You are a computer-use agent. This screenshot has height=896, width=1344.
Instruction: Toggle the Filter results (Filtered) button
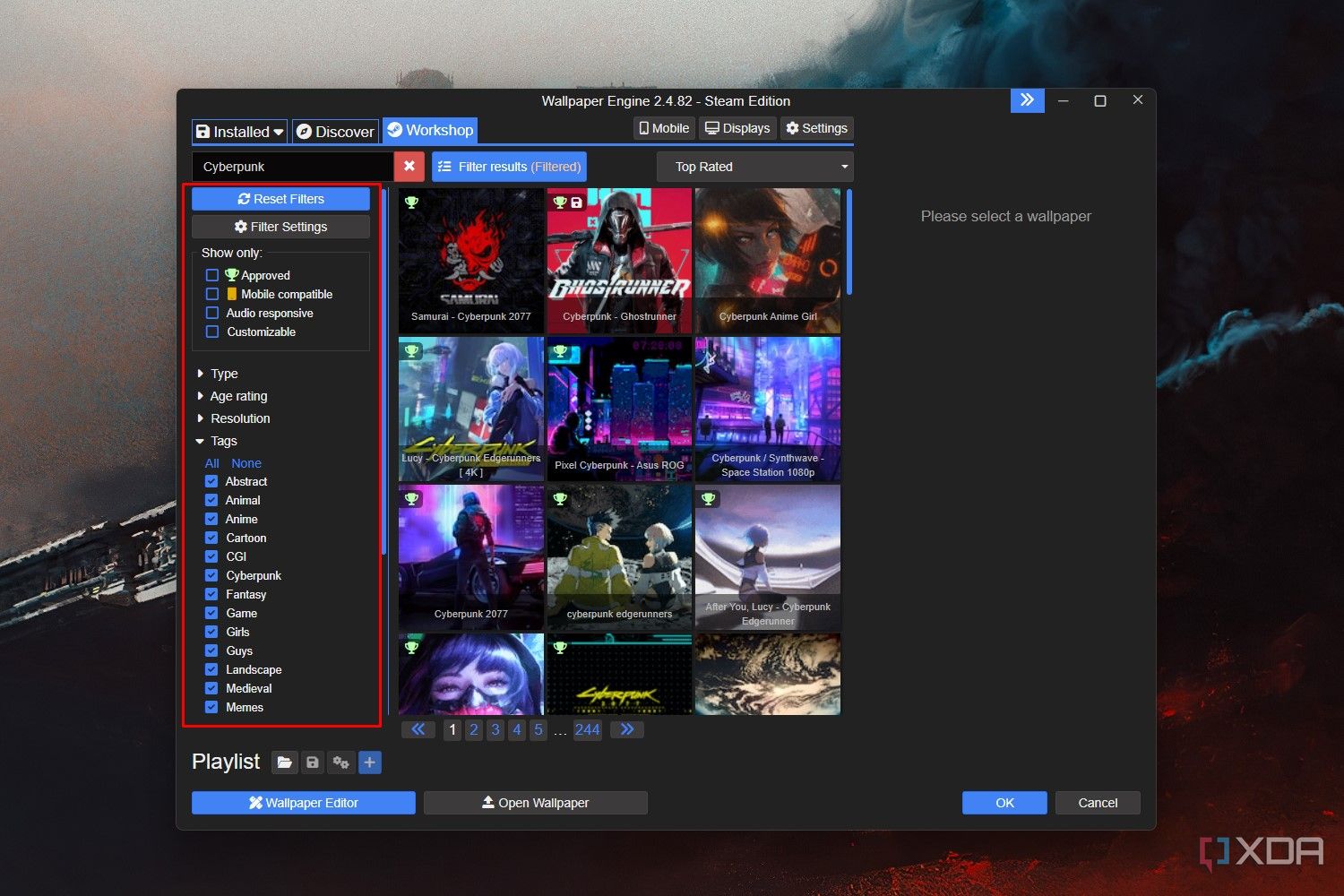(x=509, y=167)
